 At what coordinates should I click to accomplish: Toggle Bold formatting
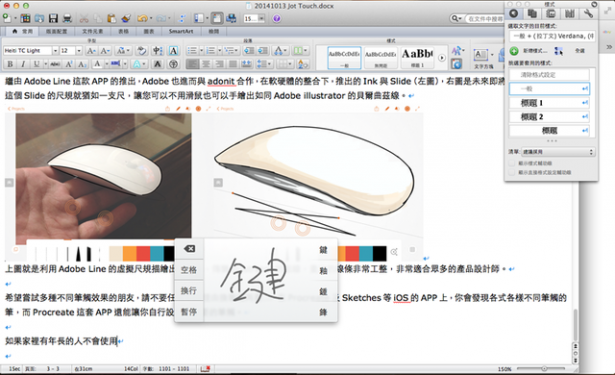(x=10, y=64)
